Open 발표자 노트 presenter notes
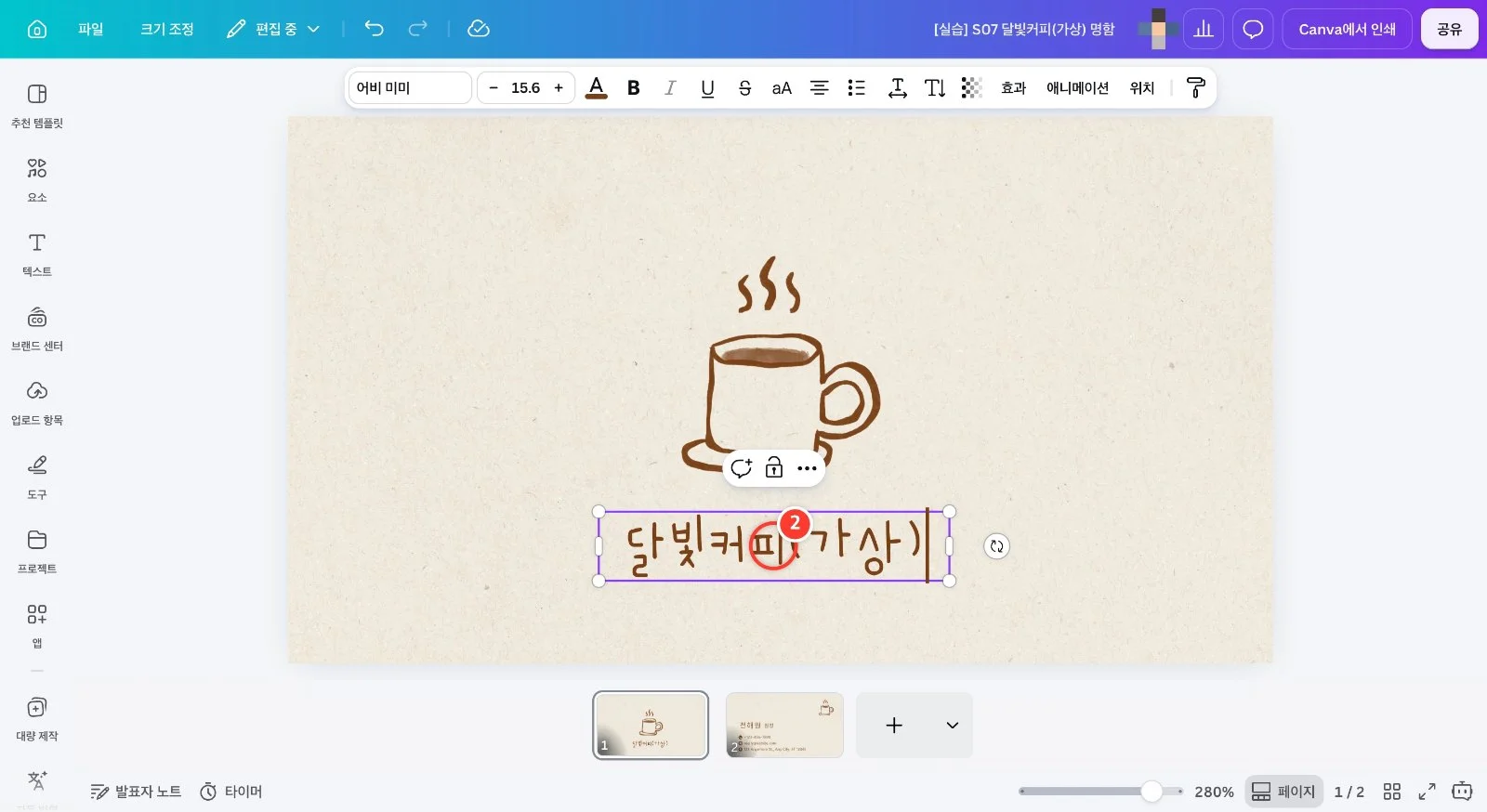Viewport: 1487px width, 812px height. 136,792
